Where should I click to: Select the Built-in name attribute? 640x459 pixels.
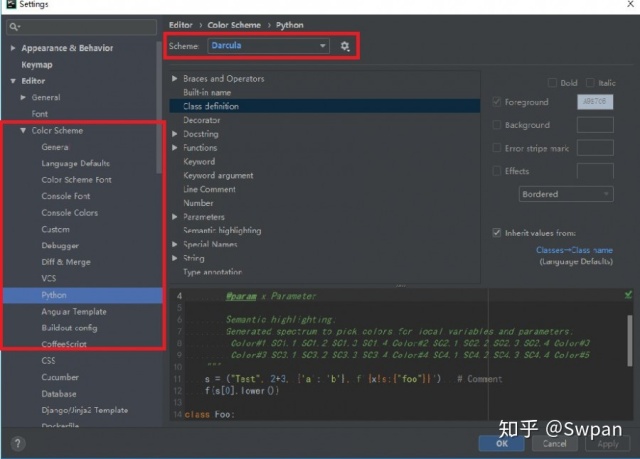[207, 92]
